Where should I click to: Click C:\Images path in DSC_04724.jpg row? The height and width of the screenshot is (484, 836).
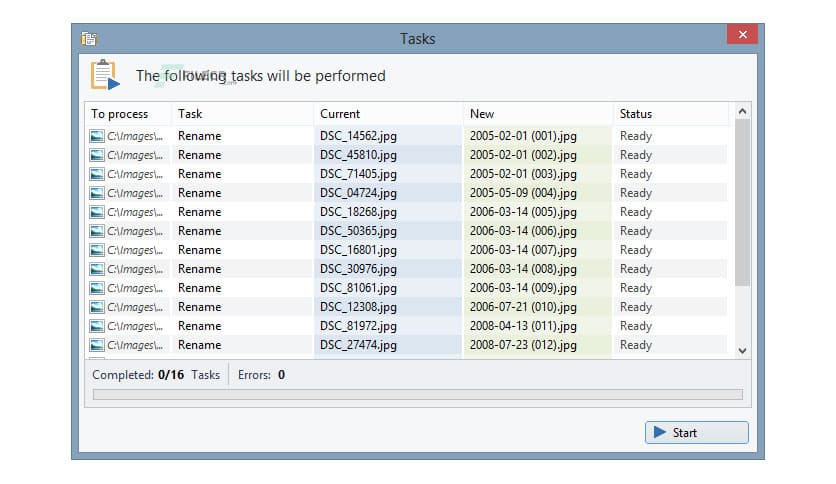point(135,193)
